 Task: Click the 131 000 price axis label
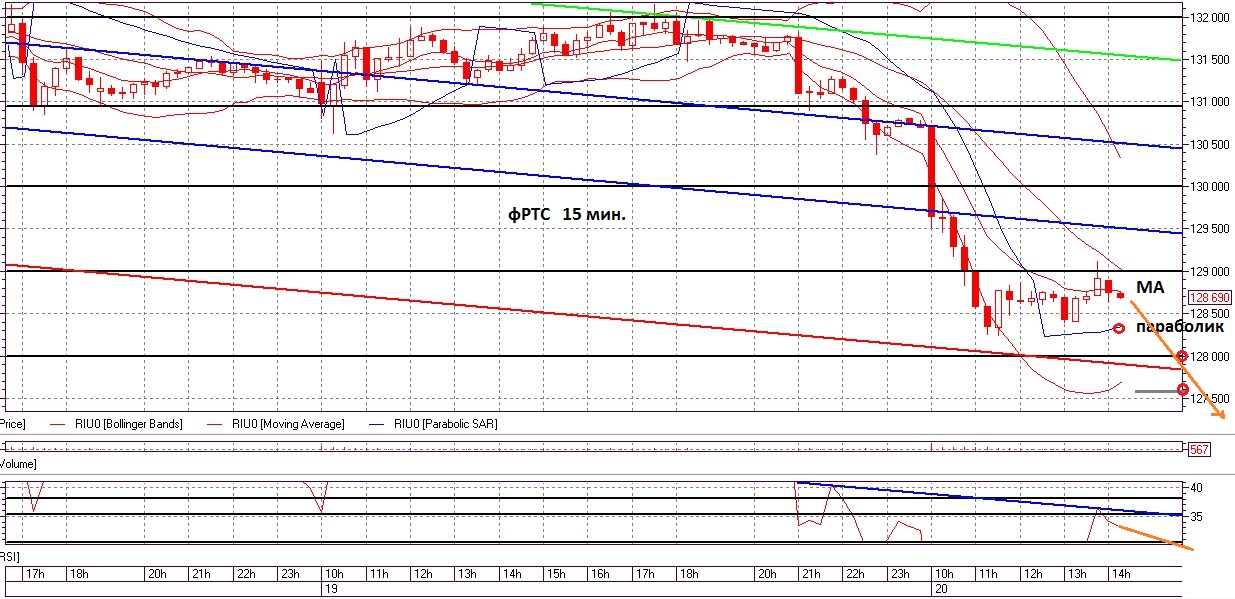[1211, 102]
